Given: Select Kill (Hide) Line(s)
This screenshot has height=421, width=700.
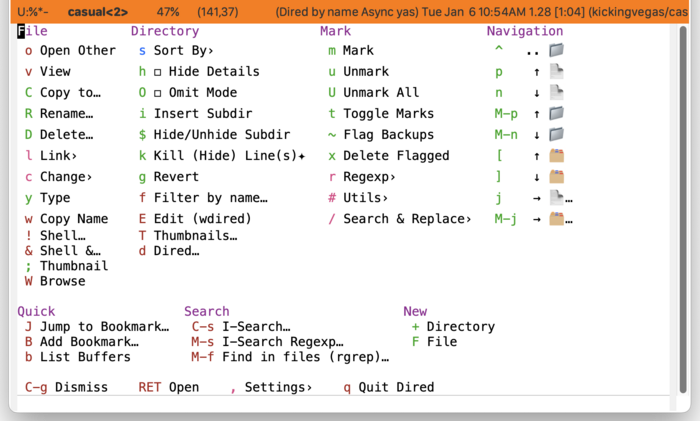Looking at the screenshot, I should pos(229,155).
